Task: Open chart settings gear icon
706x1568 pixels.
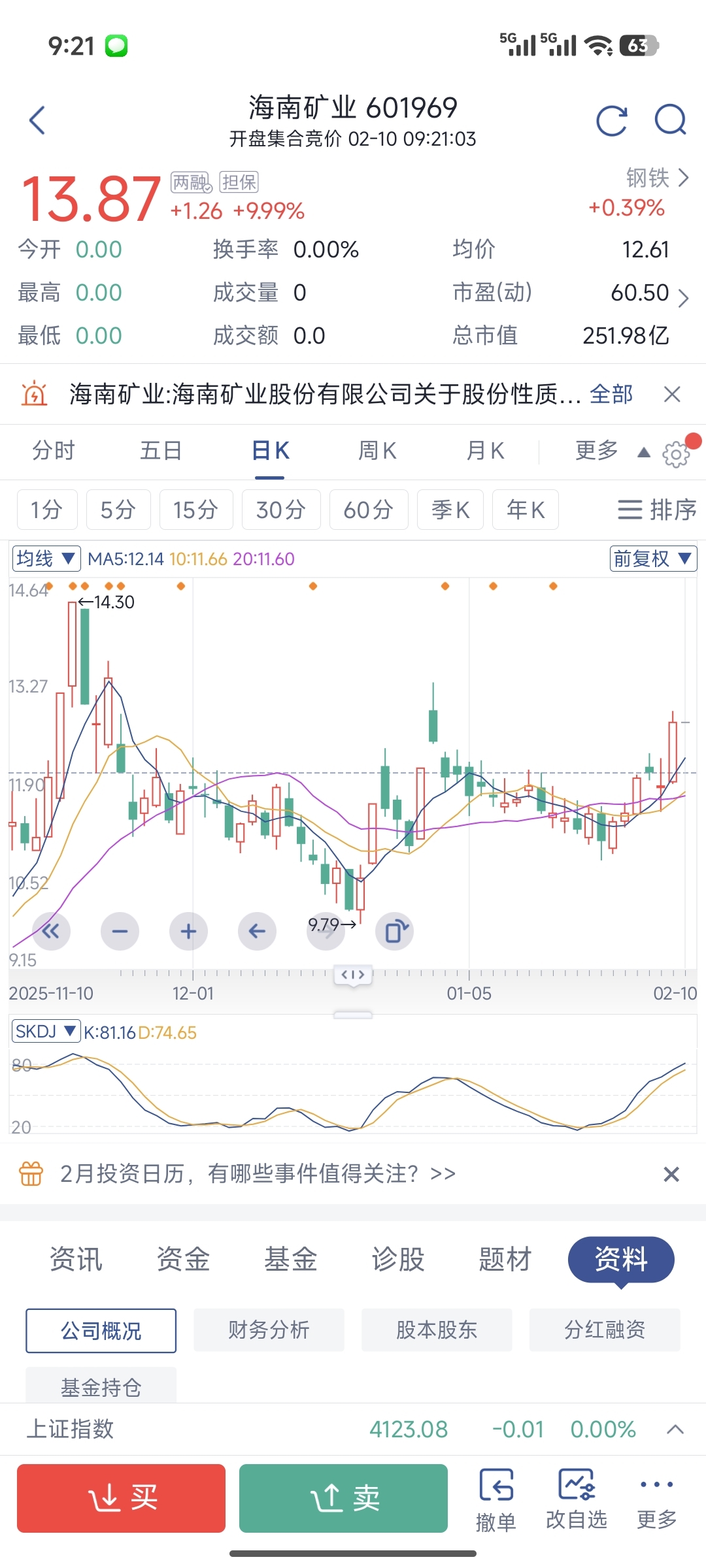Action: (x=676, y=454)
